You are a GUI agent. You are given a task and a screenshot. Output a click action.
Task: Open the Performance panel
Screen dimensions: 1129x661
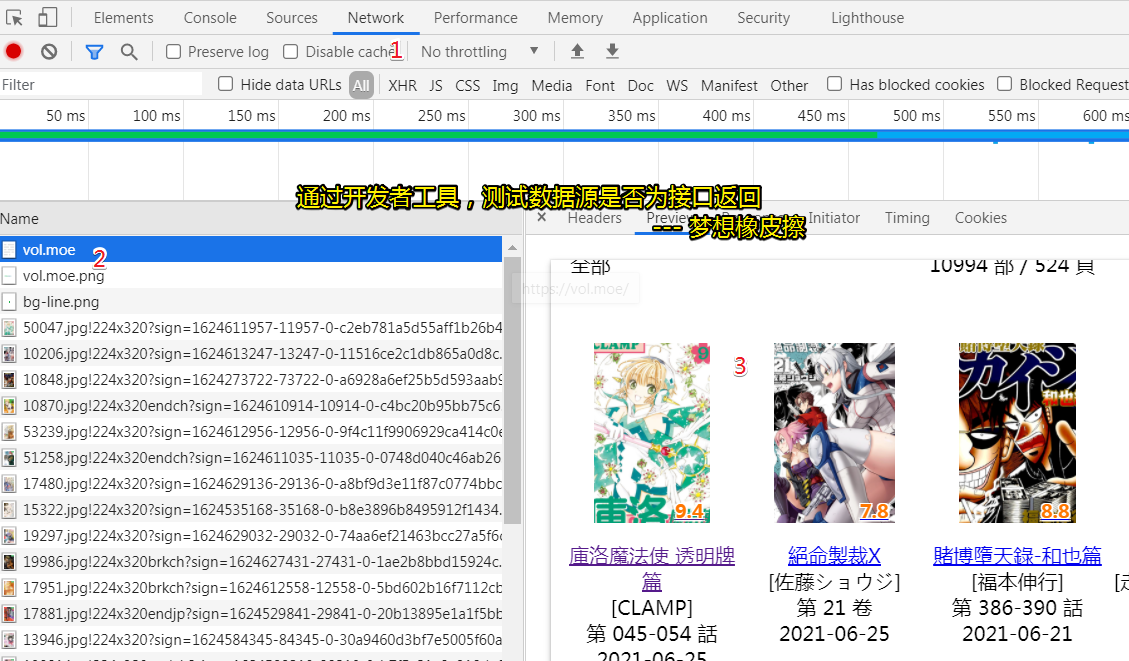tap(475, 18)
